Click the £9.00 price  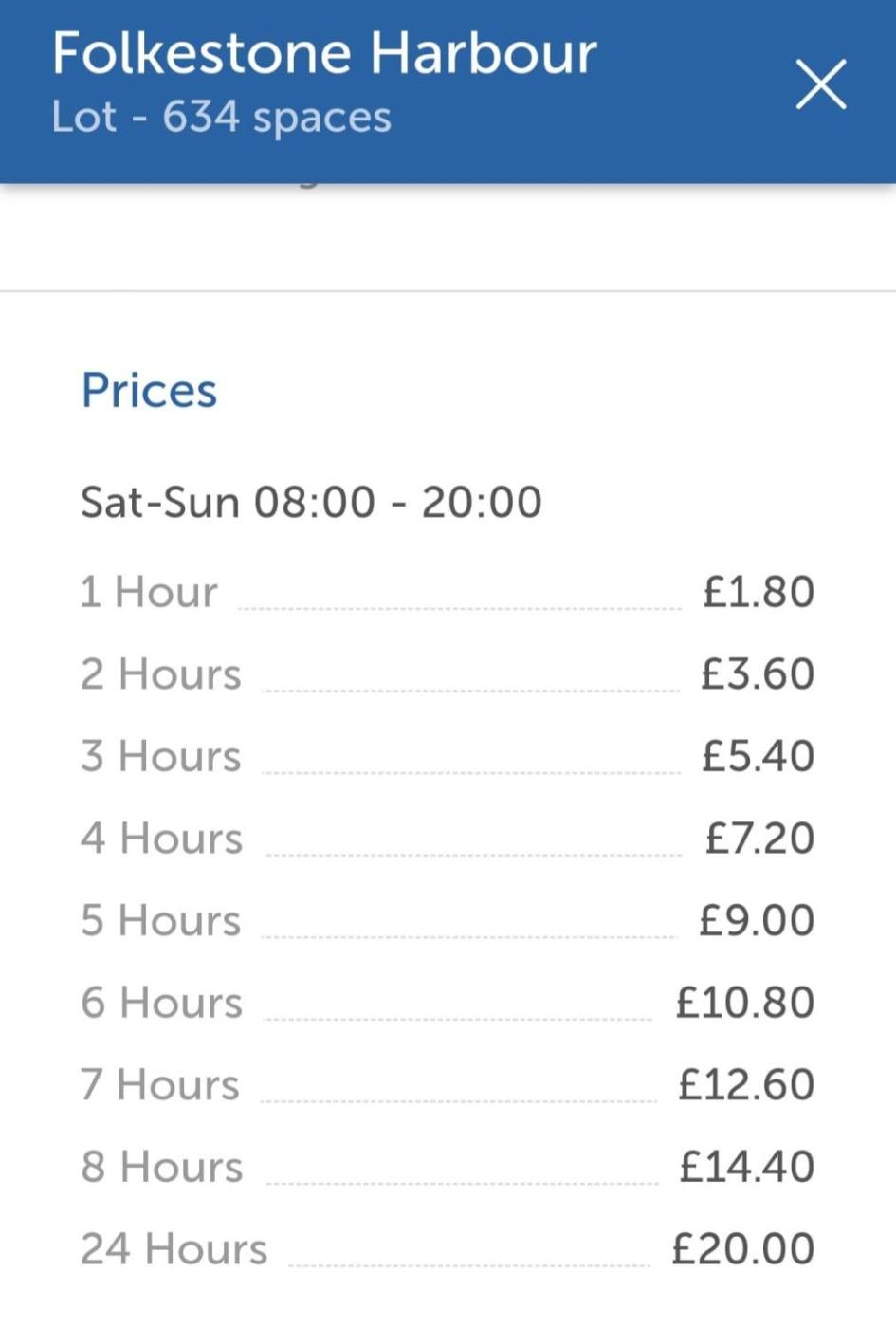click(757, 921)
